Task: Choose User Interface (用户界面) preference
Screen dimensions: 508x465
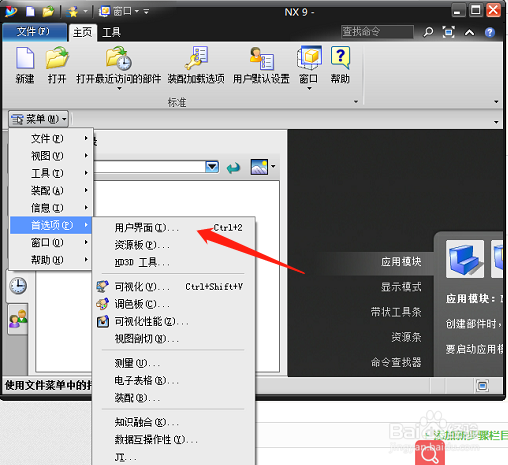Action: coord(174,228)
